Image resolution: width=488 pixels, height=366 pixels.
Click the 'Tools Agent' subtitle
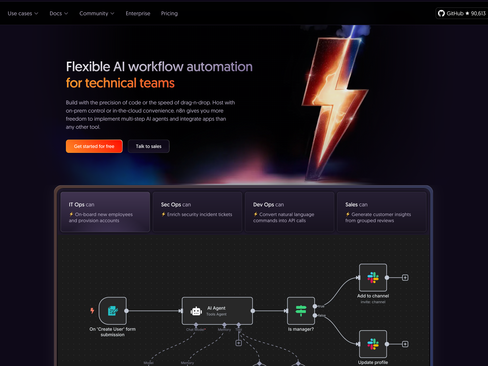pos(216,314)
